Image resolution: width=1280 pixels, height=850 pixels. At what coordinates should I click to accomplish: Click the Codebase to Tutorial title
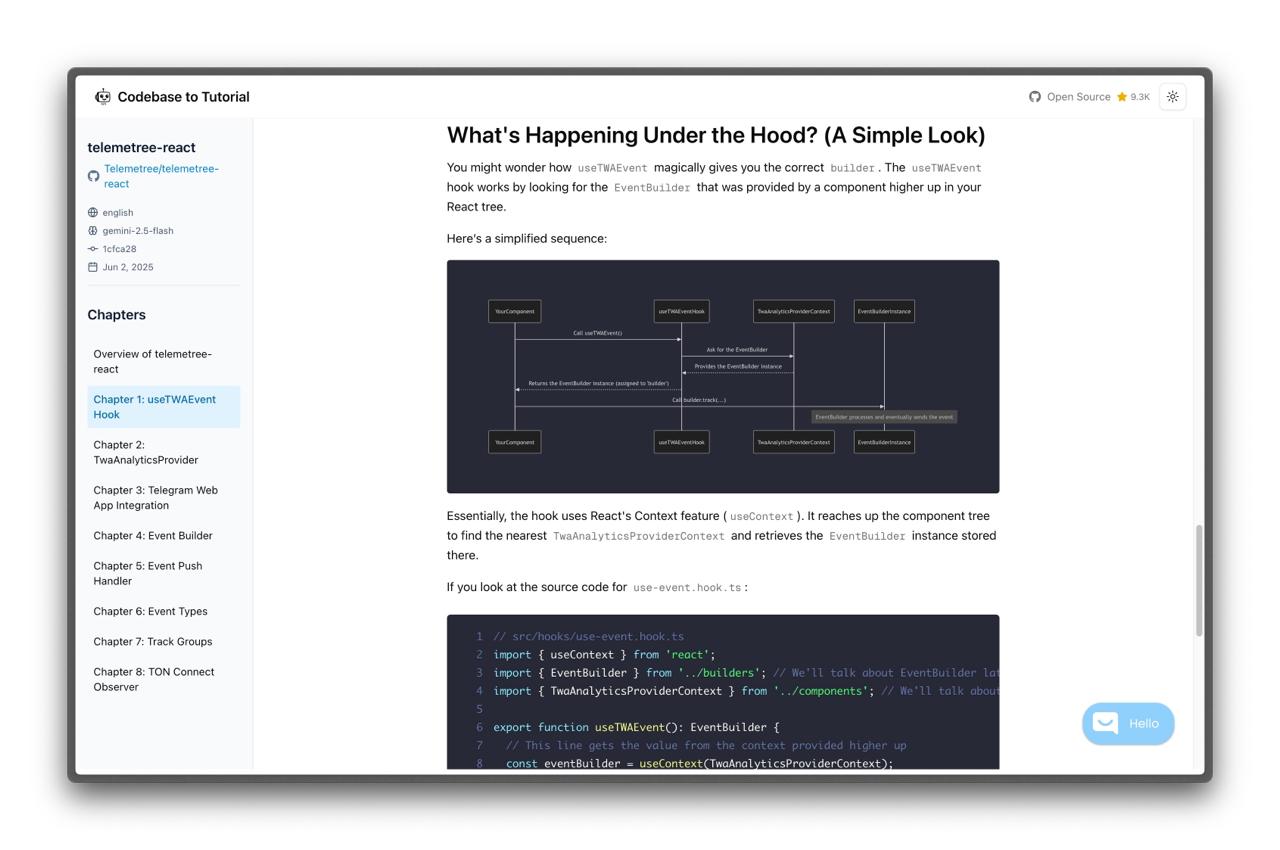point(183,97)
